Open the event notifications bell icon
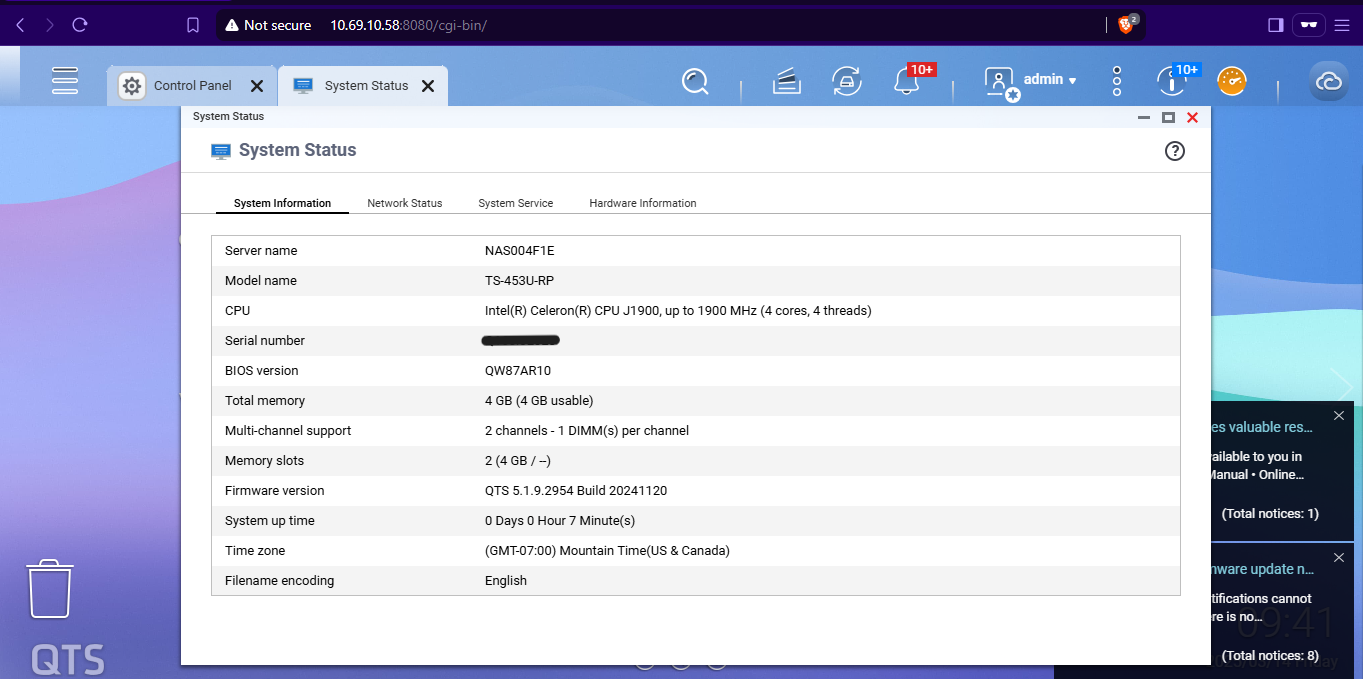1363x679 pixels. point(907,82)
